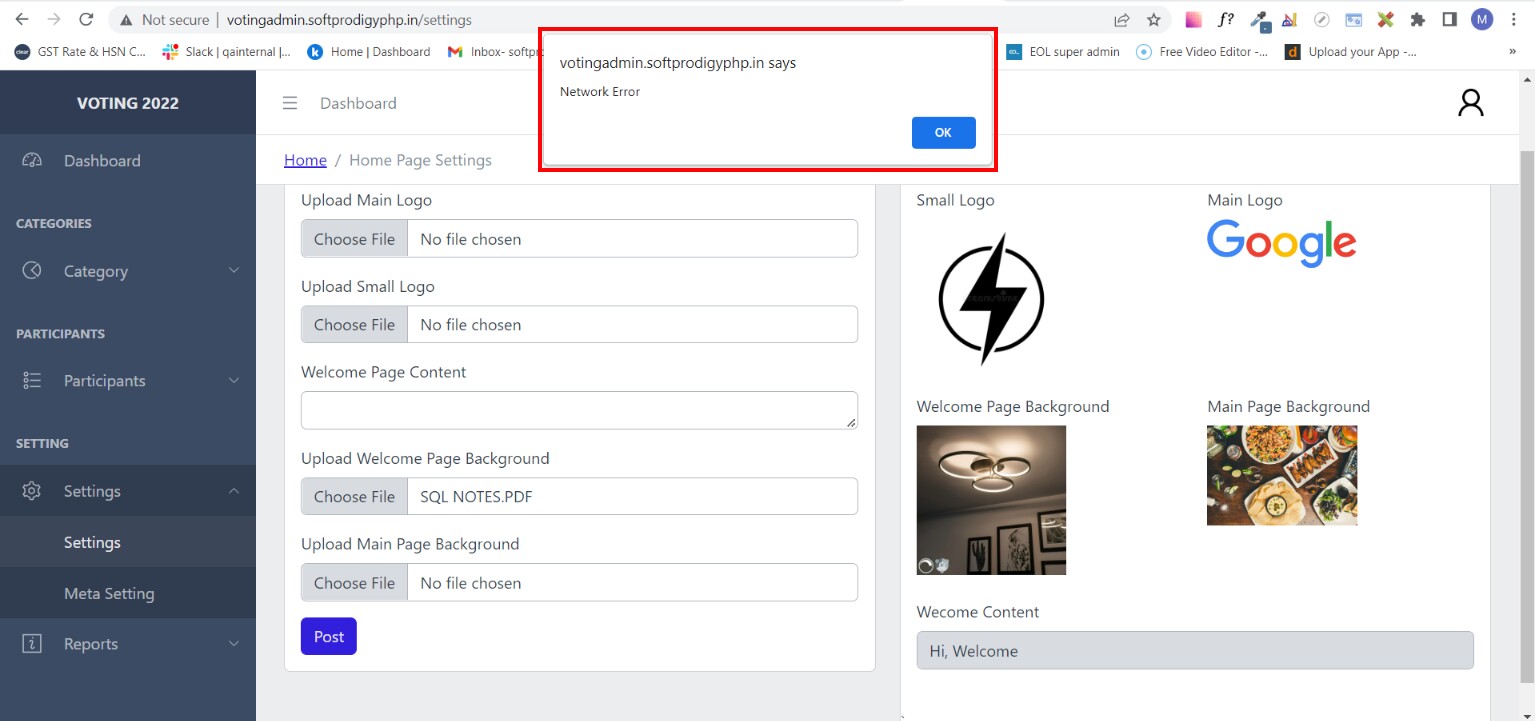Go back with the browser back arrow
Viewport: 1535px width, 721px height.
coord(22,19)
